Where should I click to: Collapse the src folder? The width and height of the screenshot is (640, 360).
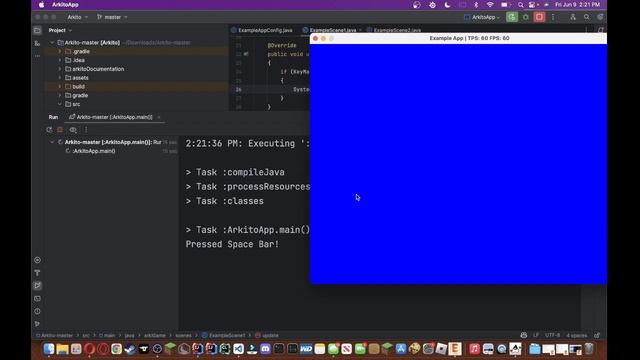click(x=60, y=104)
